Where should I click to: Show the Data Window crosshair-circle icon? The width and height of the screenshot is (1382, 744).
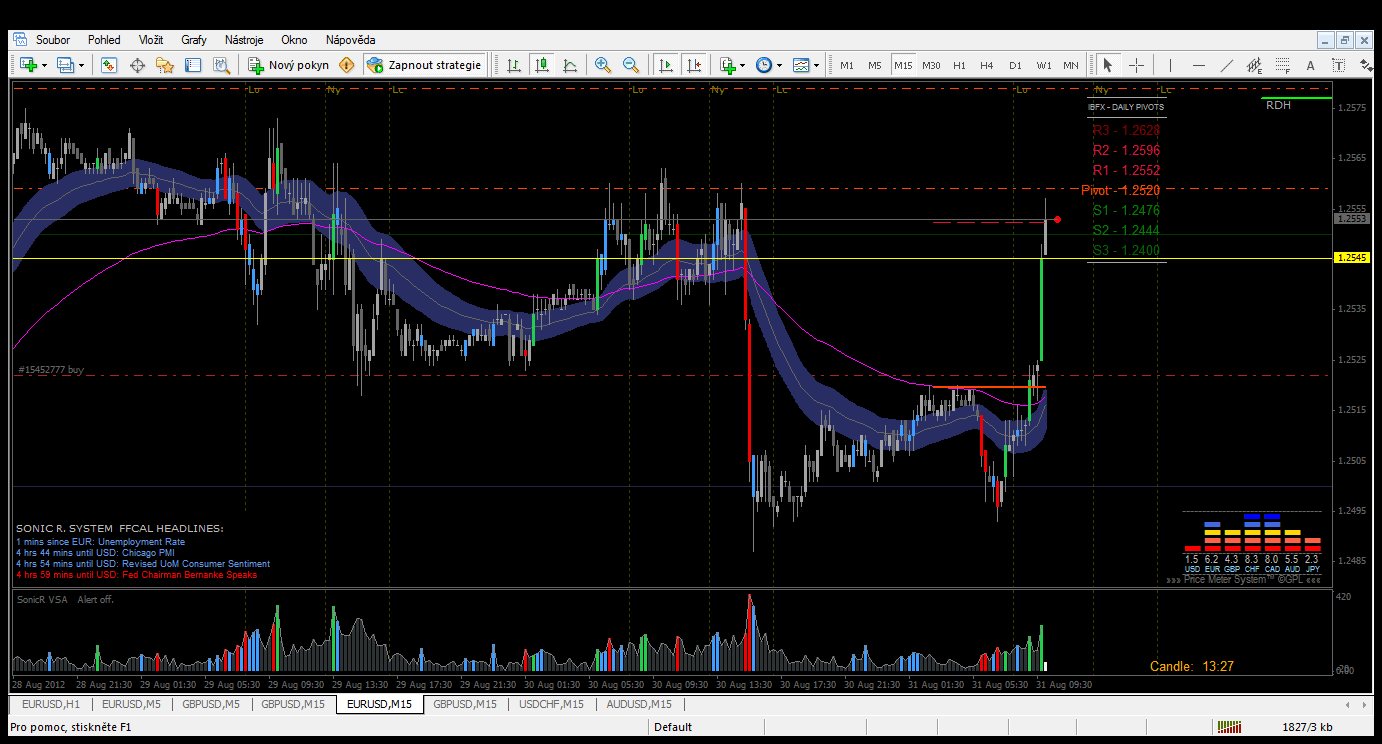coord(137,65)
